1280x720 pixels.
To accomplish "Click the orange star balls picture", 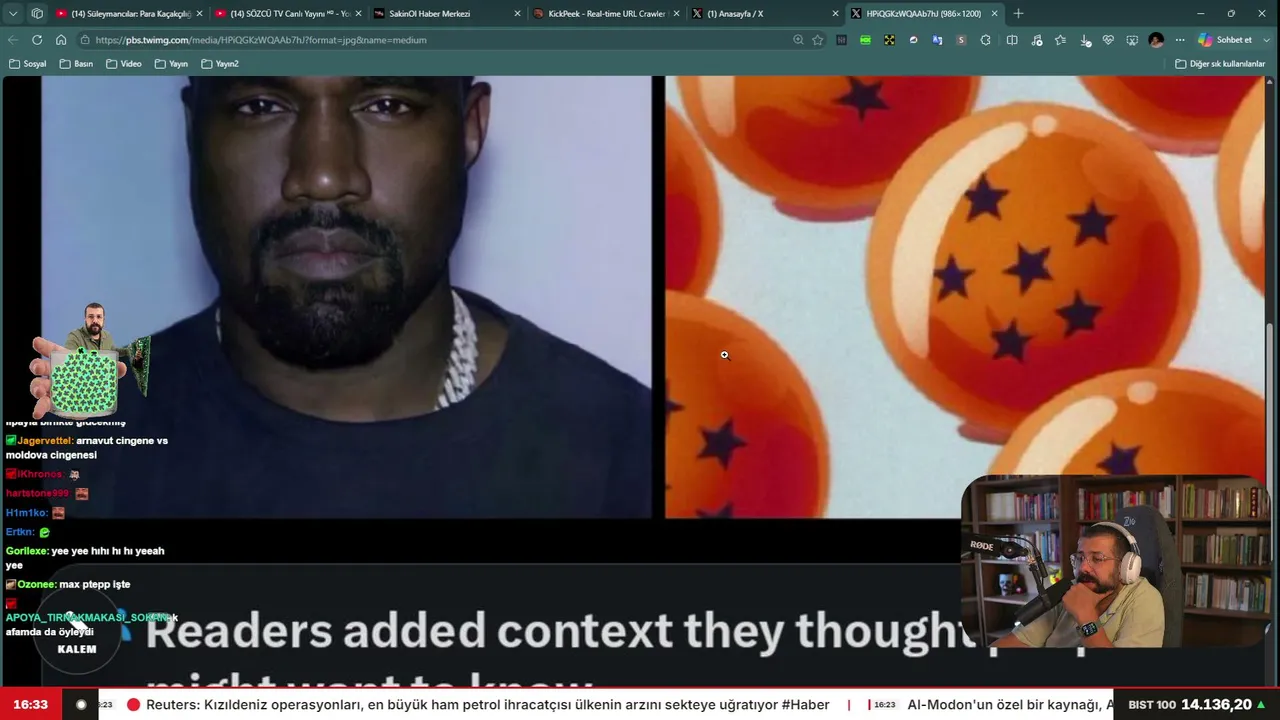I will pos(965,297).
